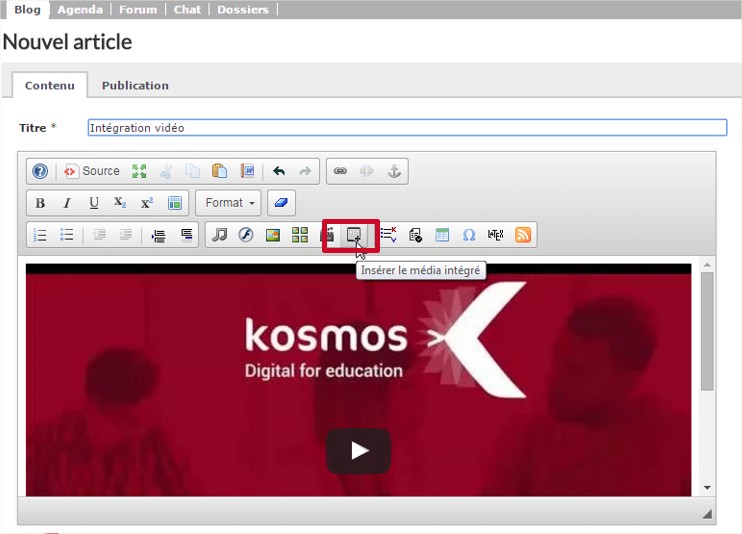Insert image gallery grid icon

(300, 235)
